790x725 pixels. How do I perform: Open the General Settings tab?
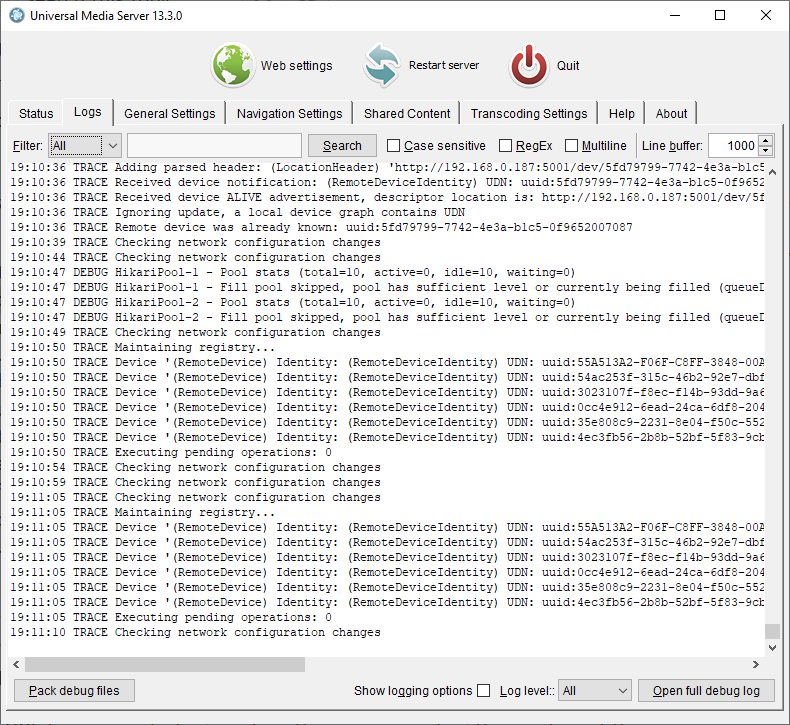169,113
